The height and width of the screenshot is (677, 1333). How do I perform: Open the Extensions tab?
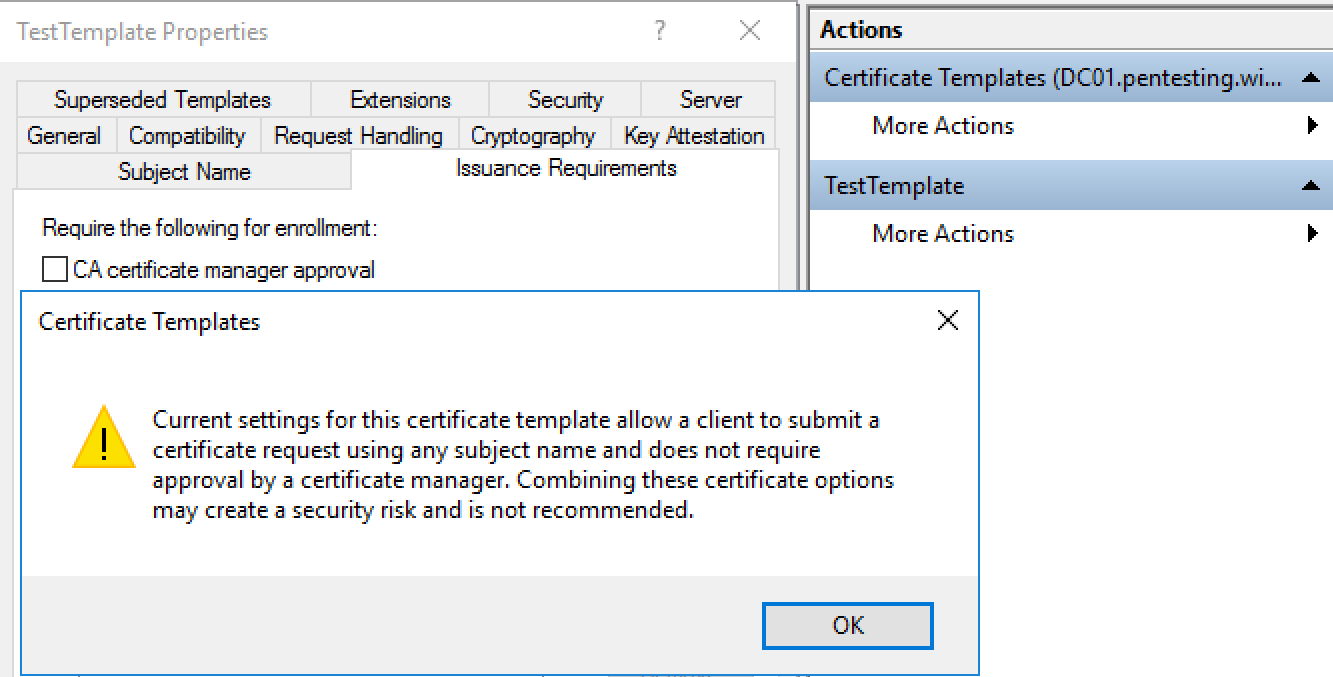coord(400,100)
